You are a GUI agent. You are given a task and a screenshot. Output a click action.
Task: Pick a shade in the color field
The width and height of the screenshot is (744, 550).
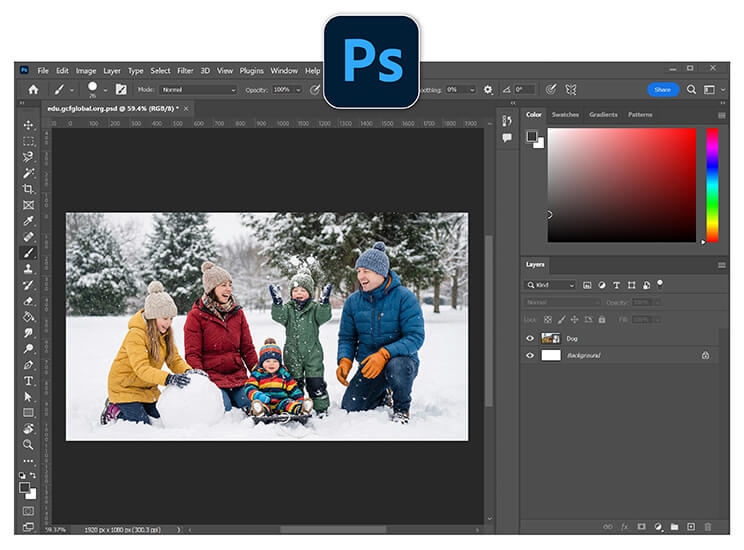coord(622,185)
